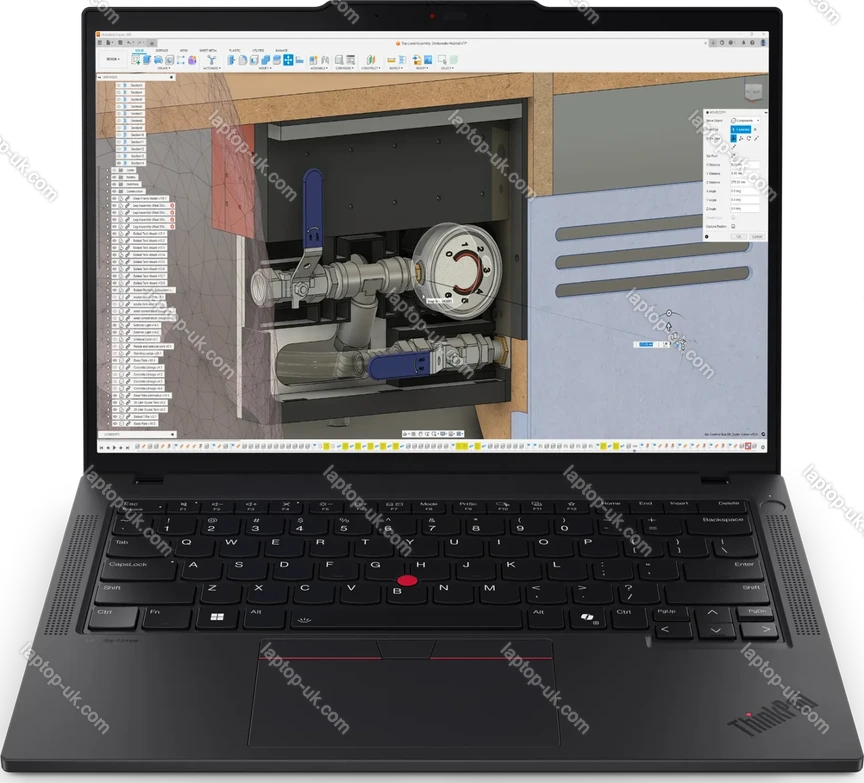Switch to the Surface tab
Image resolution: width=864 pixels, height=783 pixels.
point(162,48)
